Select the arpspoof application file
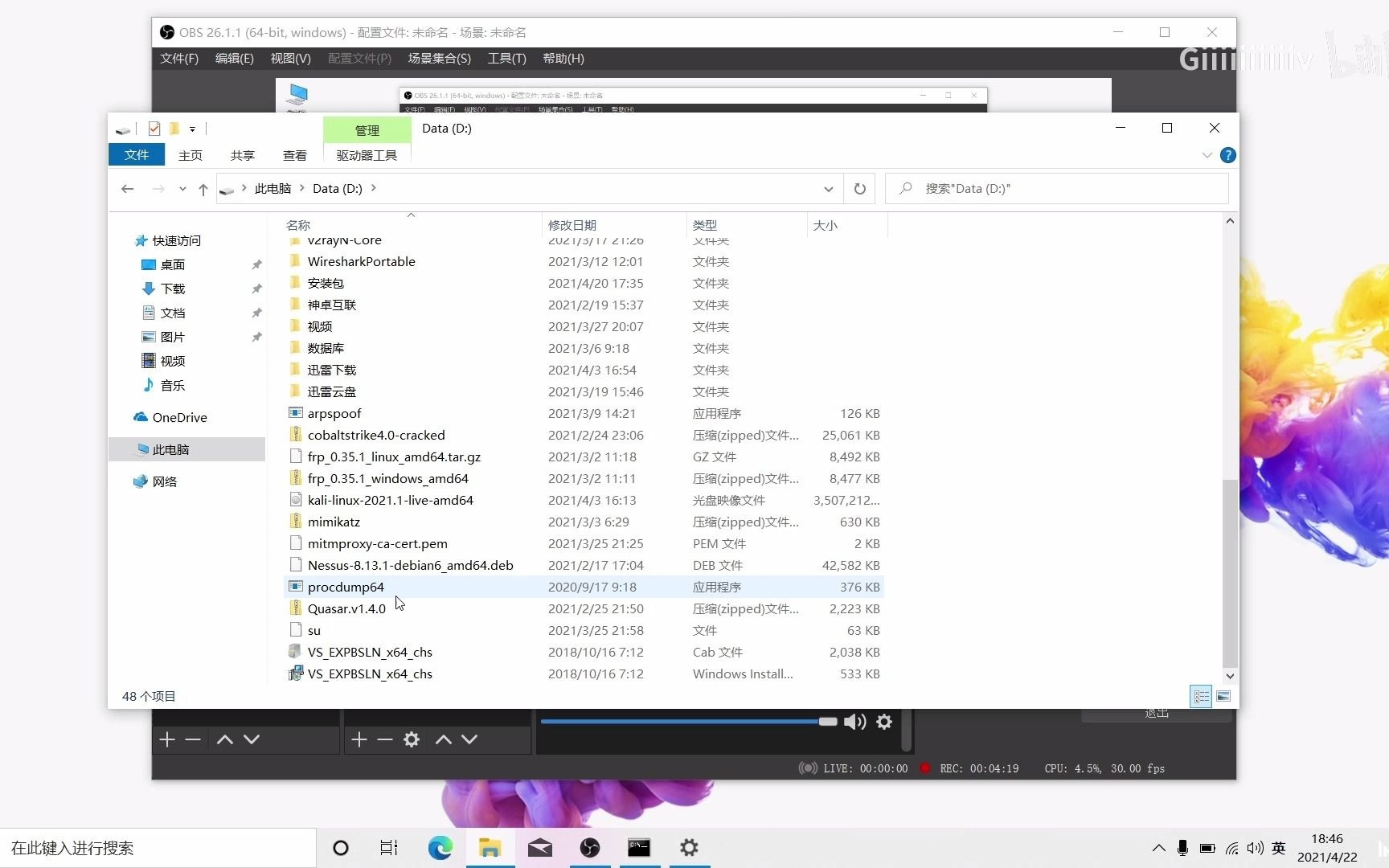This screenshot has width=1389, height=868. pos(334,413)
